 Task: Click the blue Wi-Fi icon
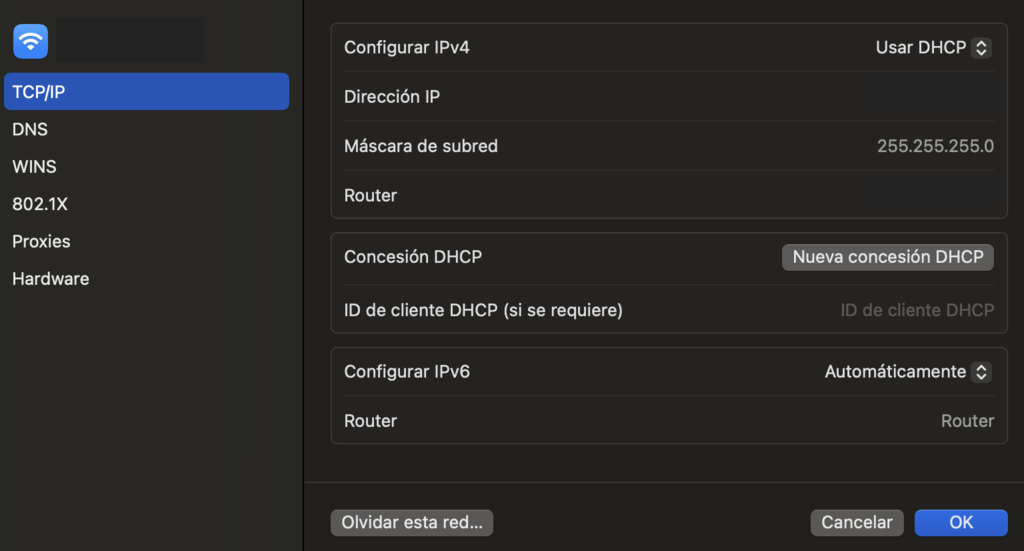[x=30, y=41]
